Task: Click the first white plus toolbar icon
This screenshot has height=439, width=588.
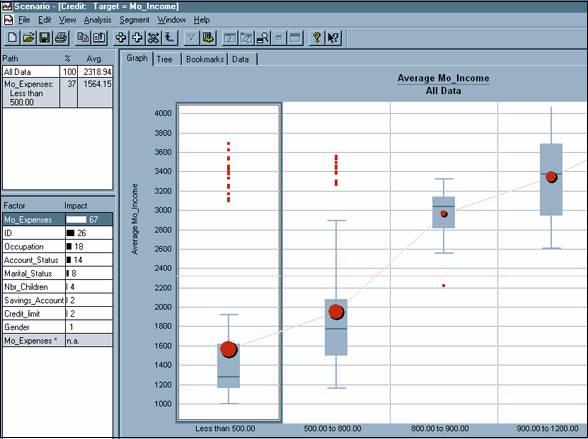Action: [121, 38]
